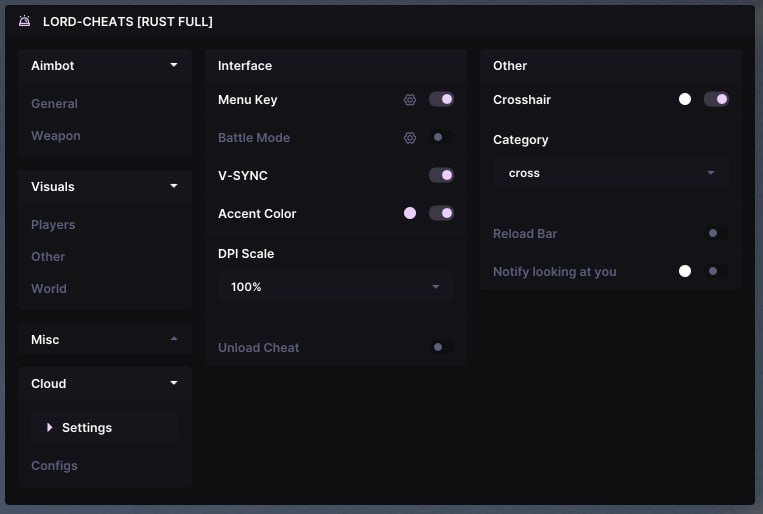The height and width of the screenshot is (514, 763).
Task: Click the Notify looking at you color swatch
Action: pyautogui.click(x=685, y=272)
